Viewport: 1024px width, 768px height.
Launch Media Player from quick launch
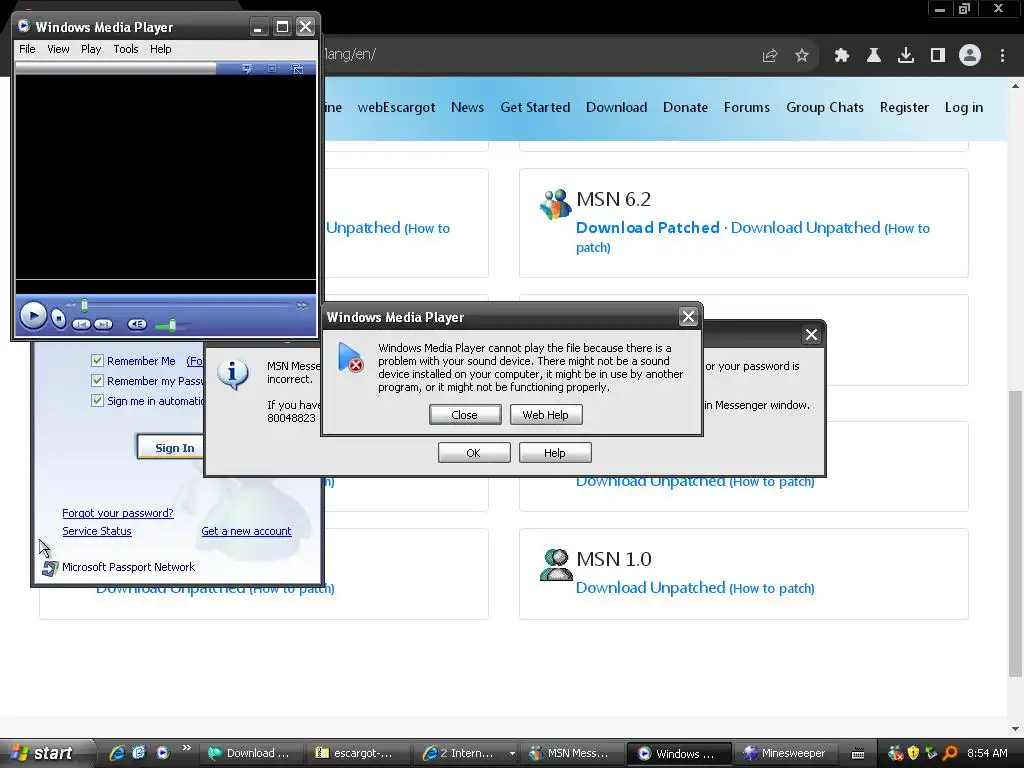(x=163, y=753)
